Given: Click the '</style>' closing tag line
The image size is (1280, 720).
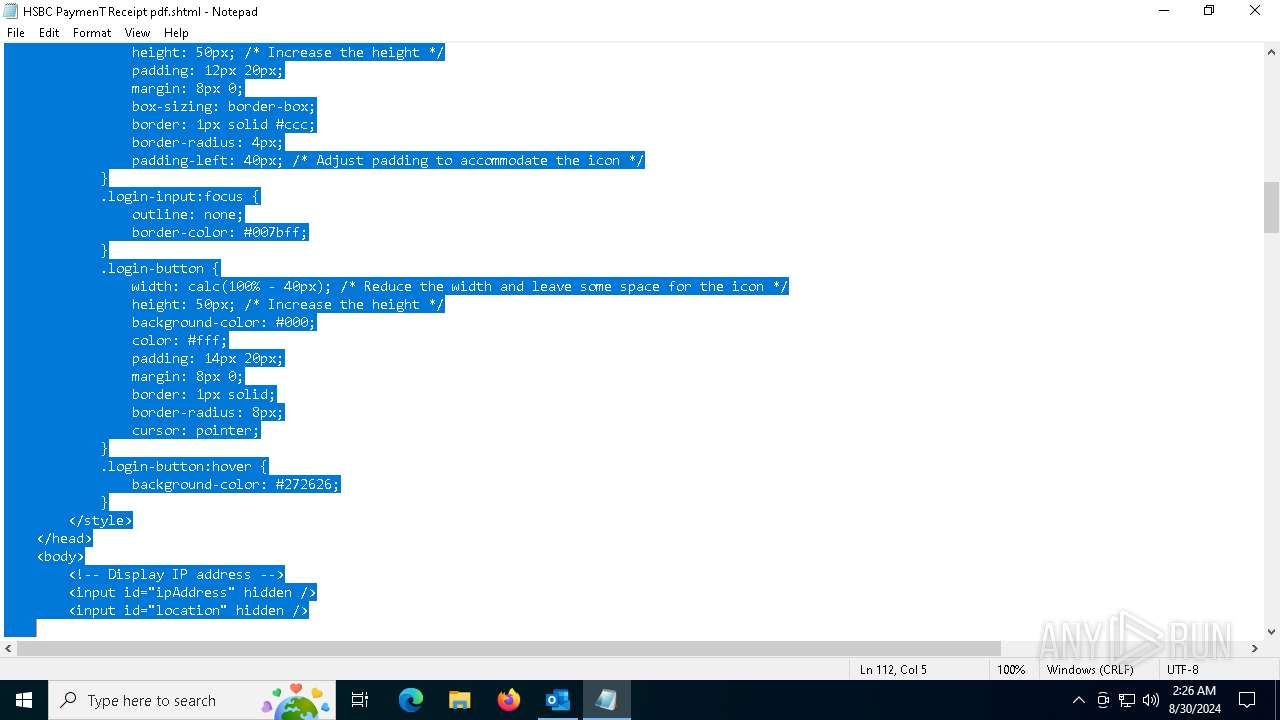Looking at the screenshot, I should (x=100, y=520).
